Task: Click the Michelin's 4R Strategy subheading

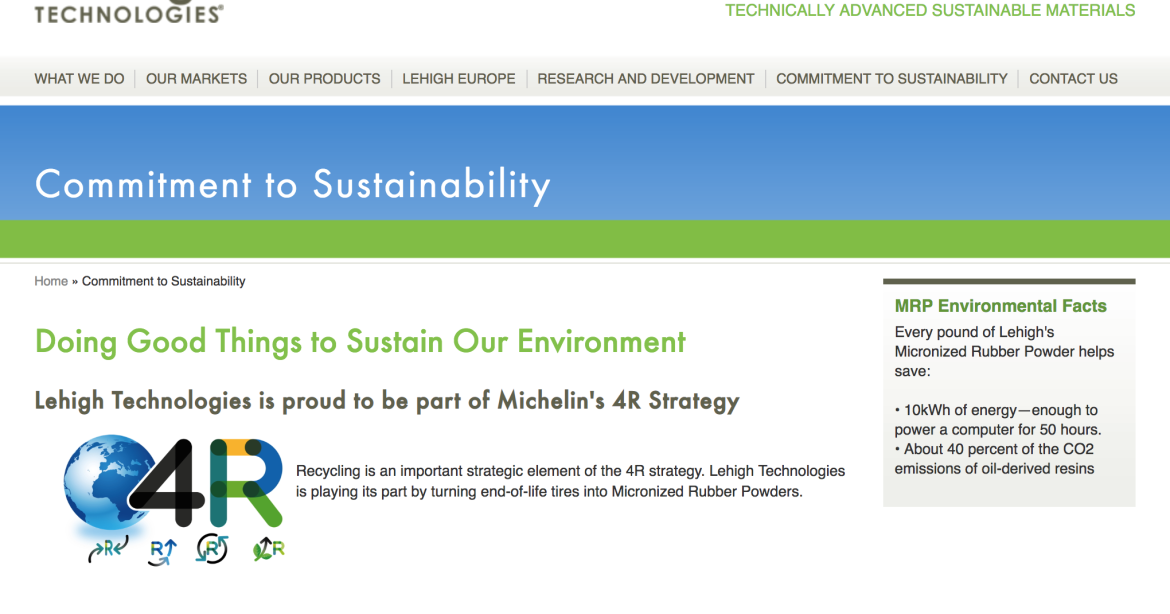Action: click(x=386, y=401)
